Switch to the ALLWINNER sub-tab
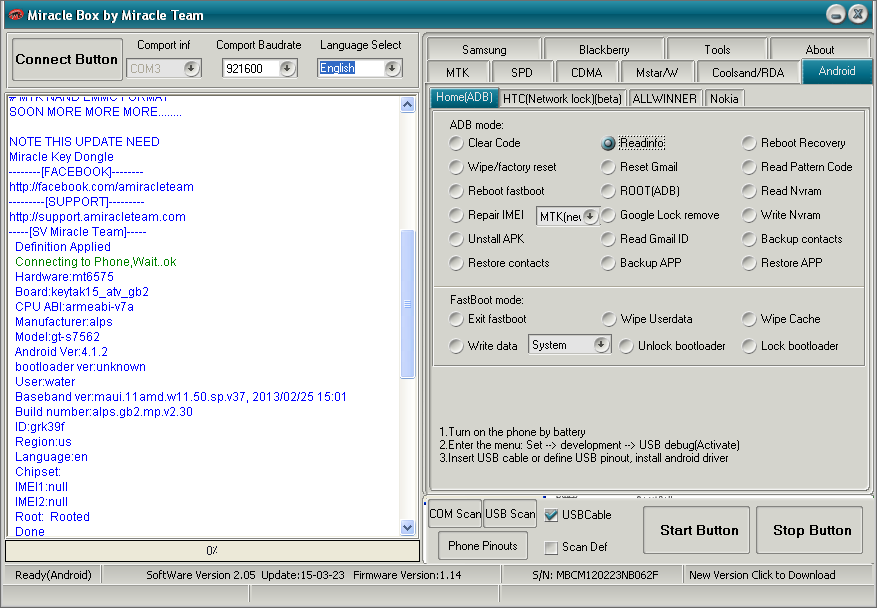Screen dimensions: 877x608 click(x=664, y=99)
